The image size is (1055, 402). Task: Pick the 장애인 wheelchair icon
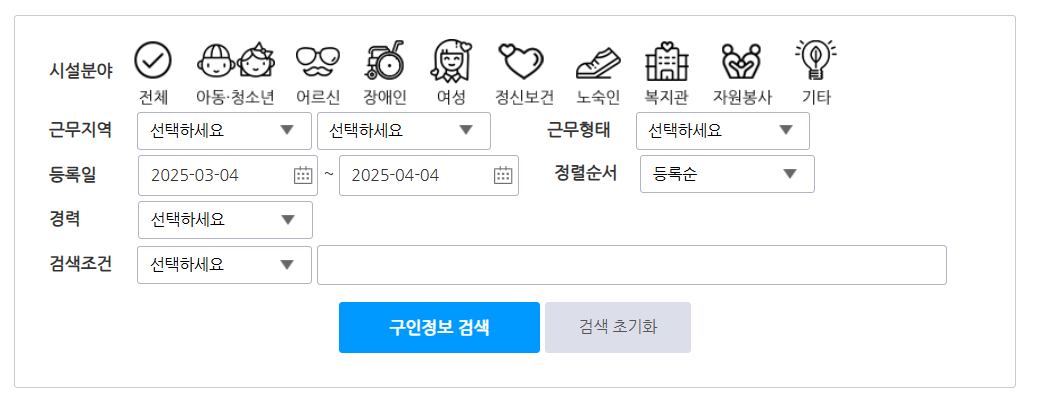click(385, 60)
